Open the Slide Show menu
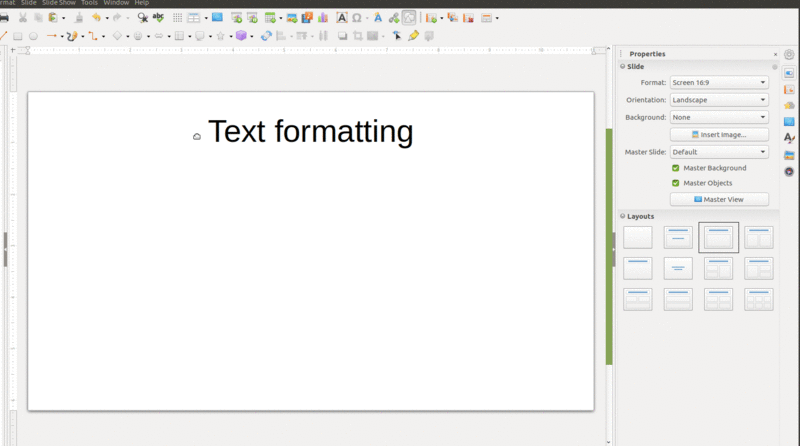The image size is (800, 446). pyautogui.click(x=59, y=3)
